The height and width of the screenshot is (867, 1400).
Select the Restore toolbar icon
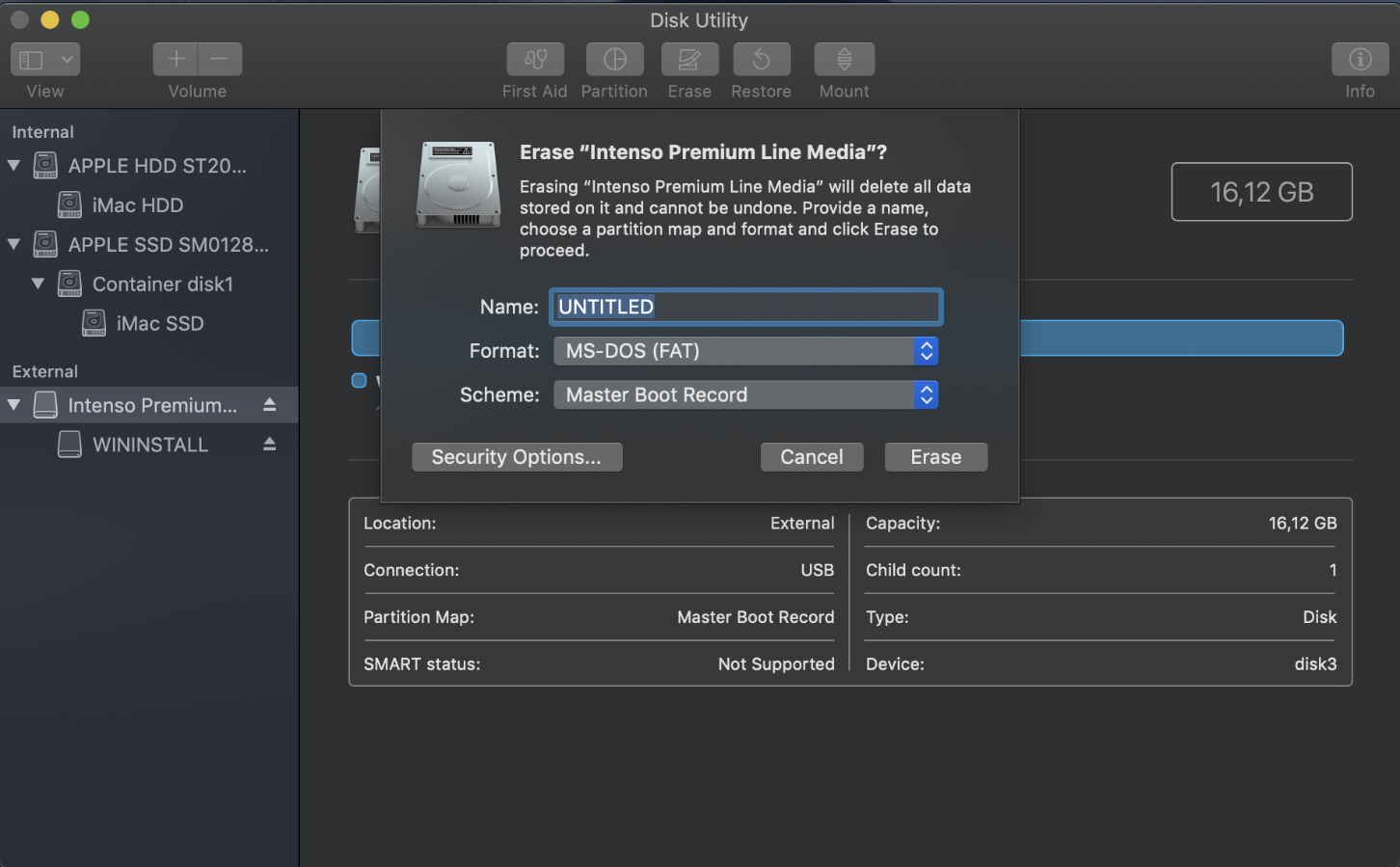point(761,60)
